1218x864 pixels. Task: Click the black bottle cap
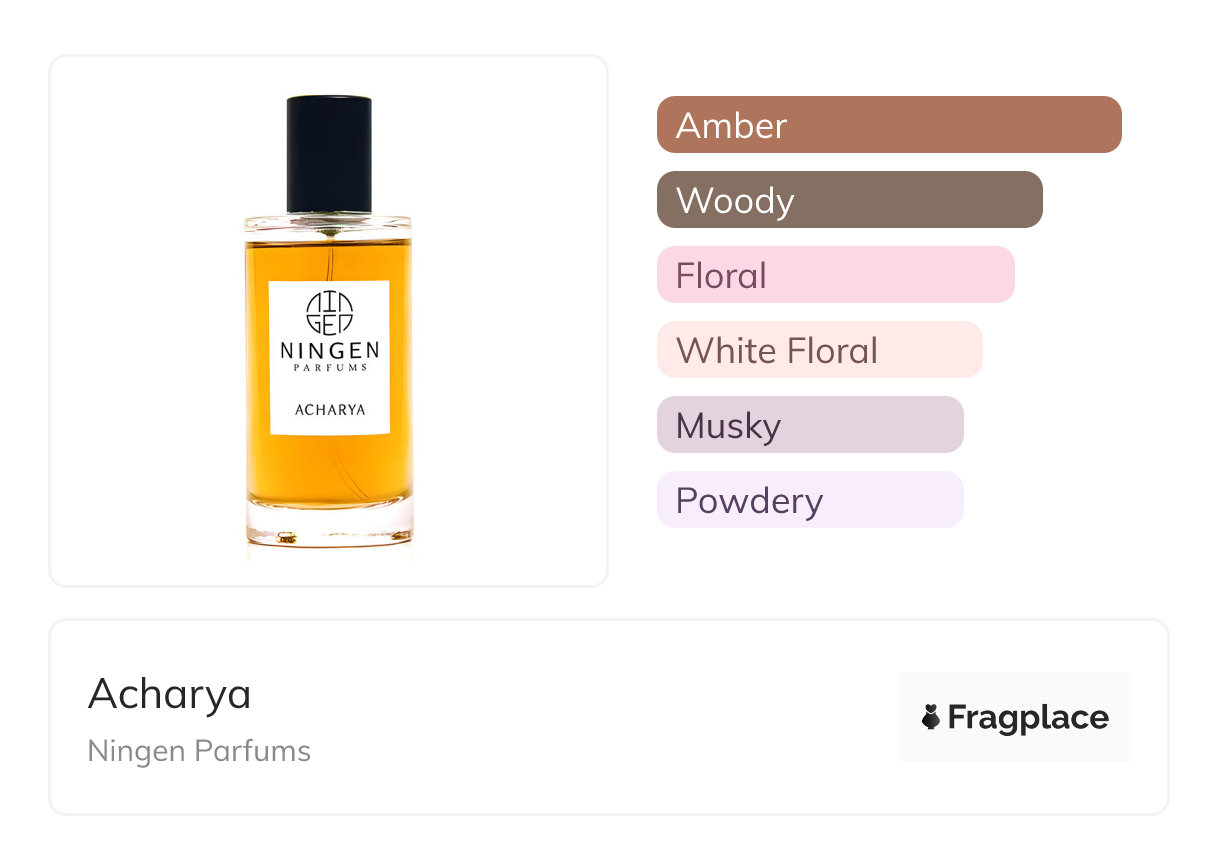pos(329,154)
